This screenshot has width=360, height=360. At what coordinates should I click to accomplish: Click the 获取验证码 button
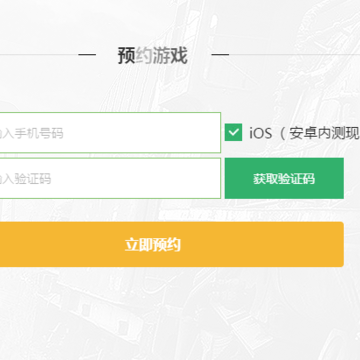(284, 178)
